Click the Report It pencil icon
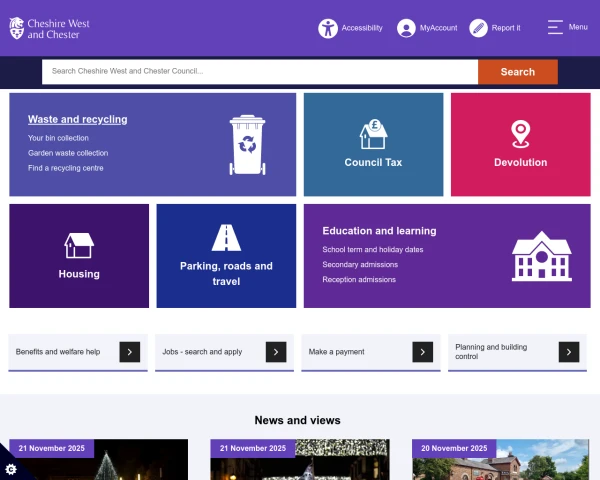 [x=478, y=28]
